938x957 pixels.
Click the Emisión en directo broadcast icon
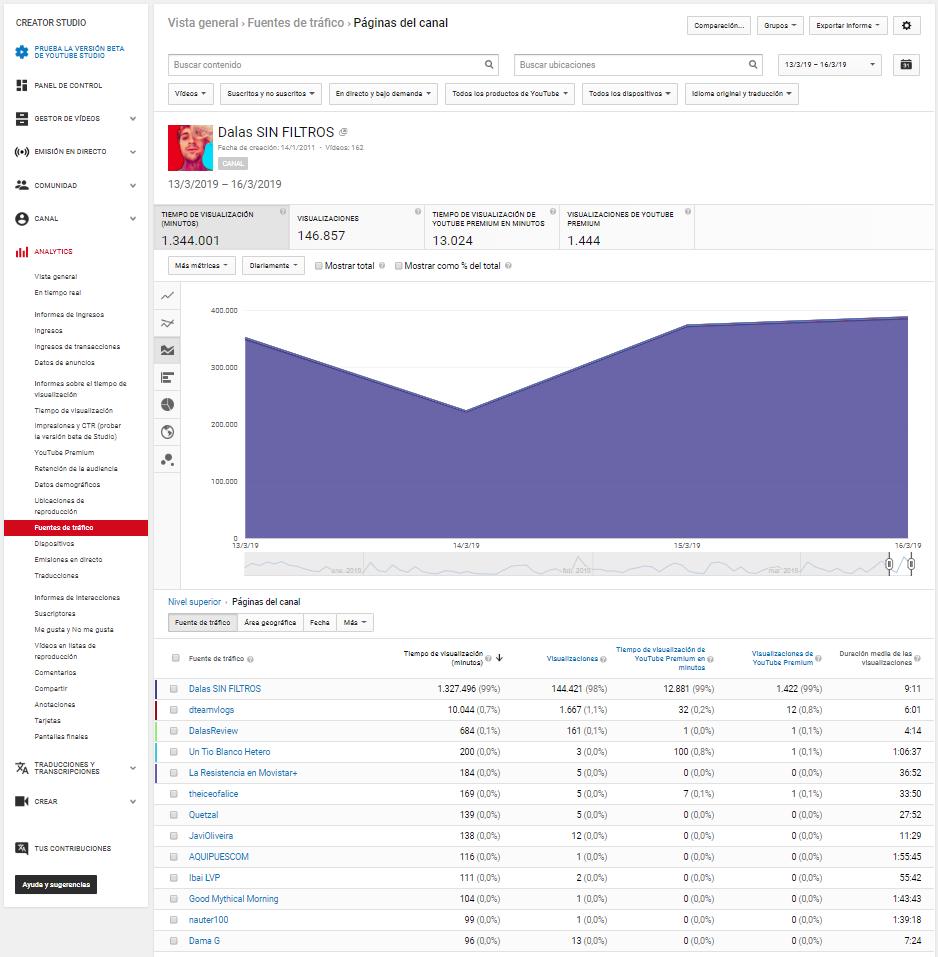pyautogui.click(x=22, y=151)
